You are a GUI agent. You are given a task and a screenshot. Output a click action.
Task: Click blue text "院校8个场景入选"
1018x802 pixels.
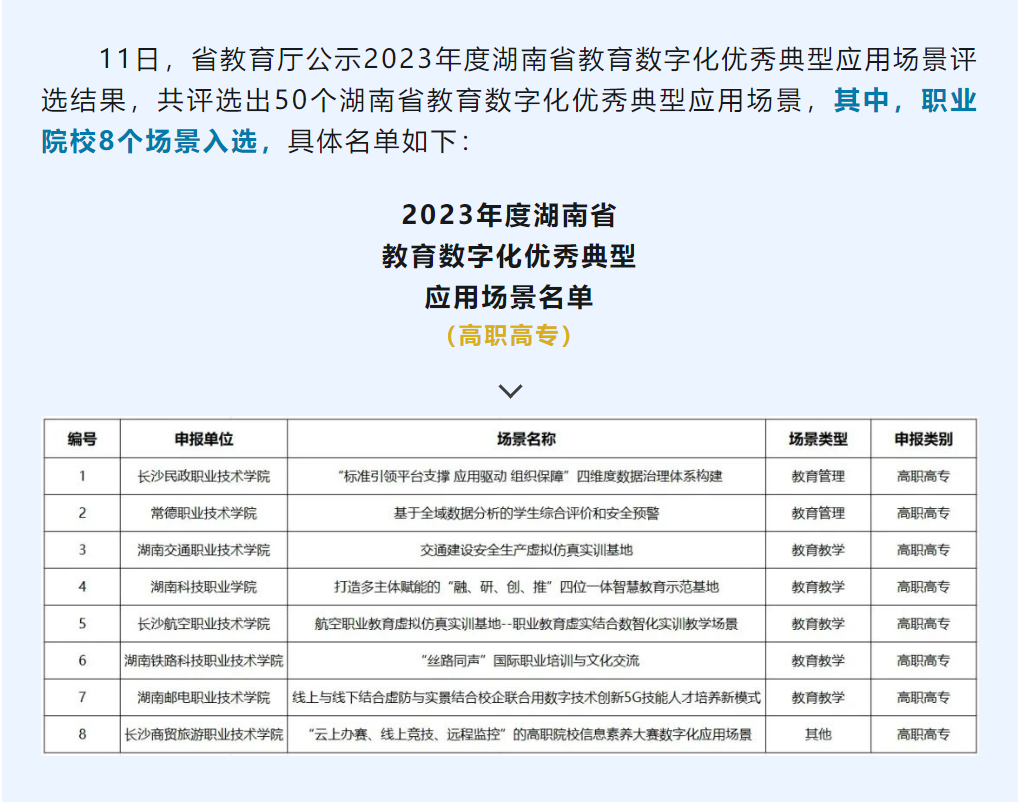(149, 141)
